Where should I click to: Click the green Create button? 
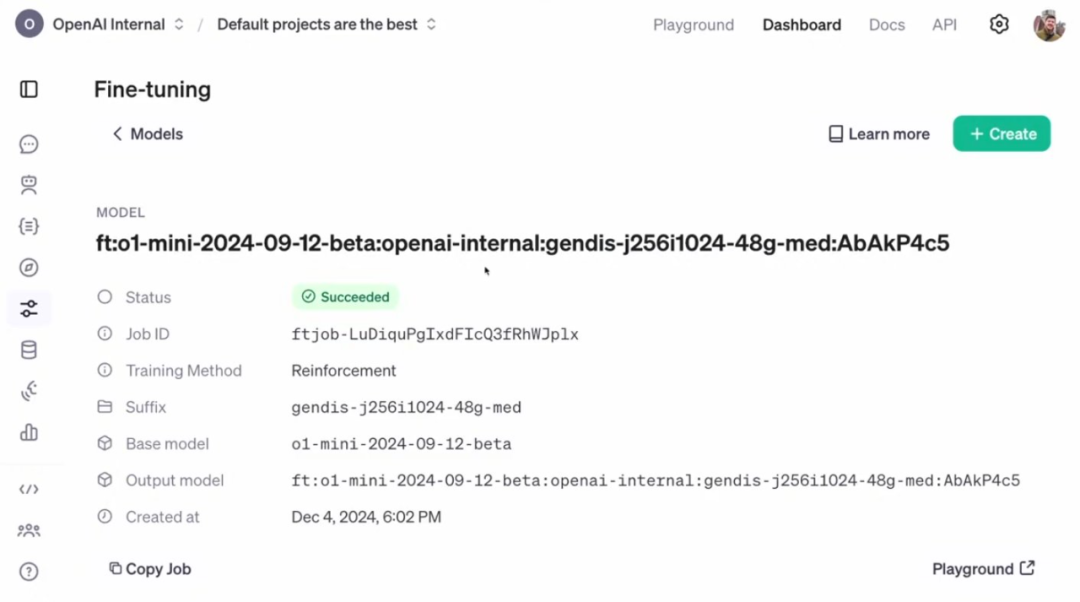click(x=1001, y=134)
